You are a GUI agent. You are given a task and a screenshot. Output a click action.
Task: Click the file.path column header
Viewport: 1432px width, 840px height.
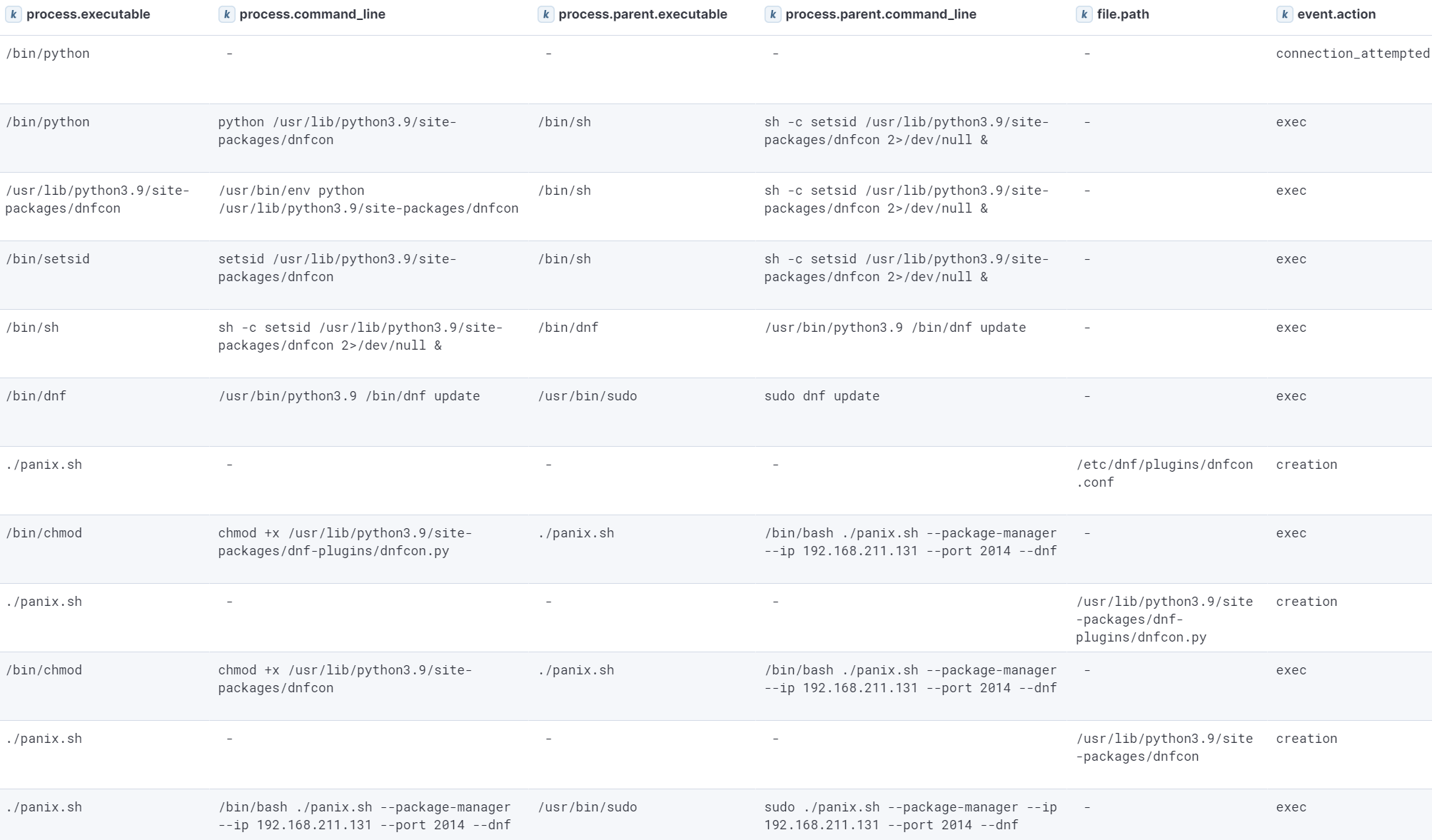[x=1123, y=14]
